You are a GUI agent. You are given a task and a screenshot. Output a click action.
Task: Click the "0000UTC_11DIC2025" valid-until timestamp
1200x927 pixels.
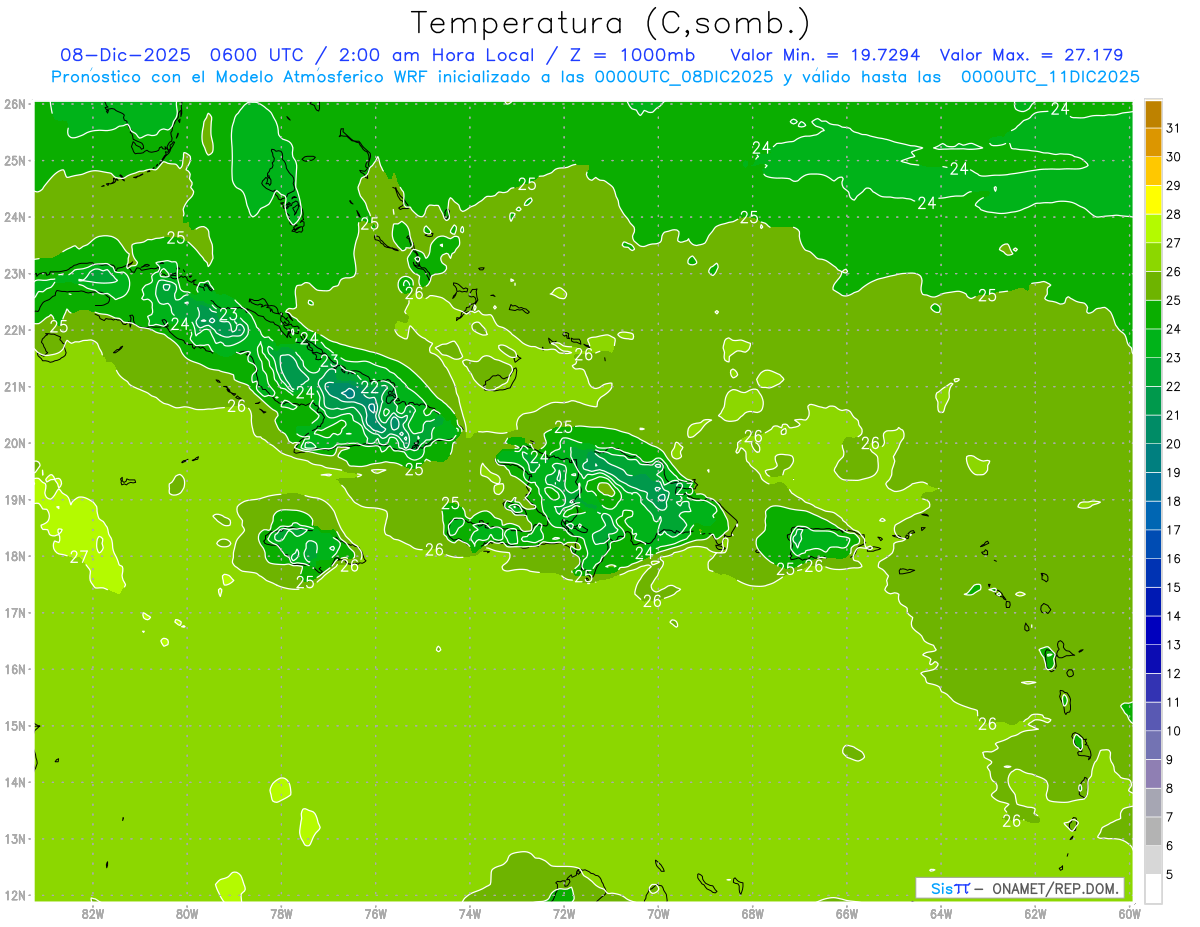point(1049,77)
